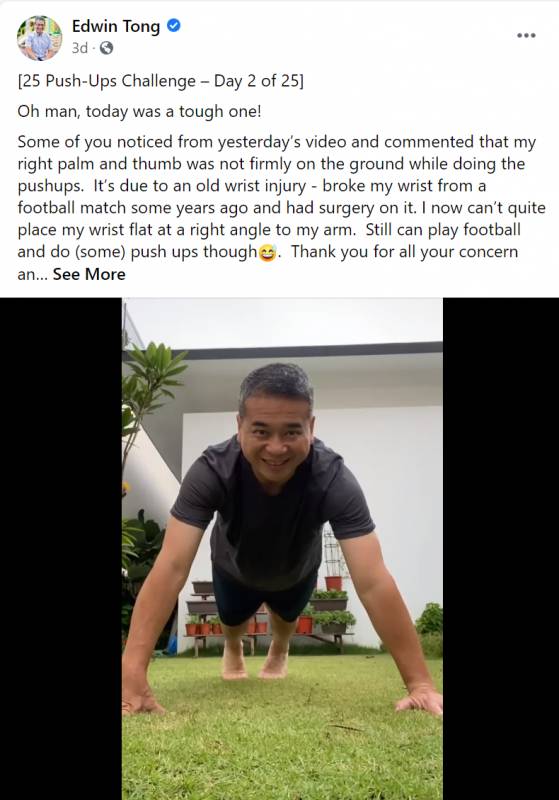The width and height of the screenshot is (559, 800).
Task: Click the Edwin Tong name link
Action: (116, 26)
